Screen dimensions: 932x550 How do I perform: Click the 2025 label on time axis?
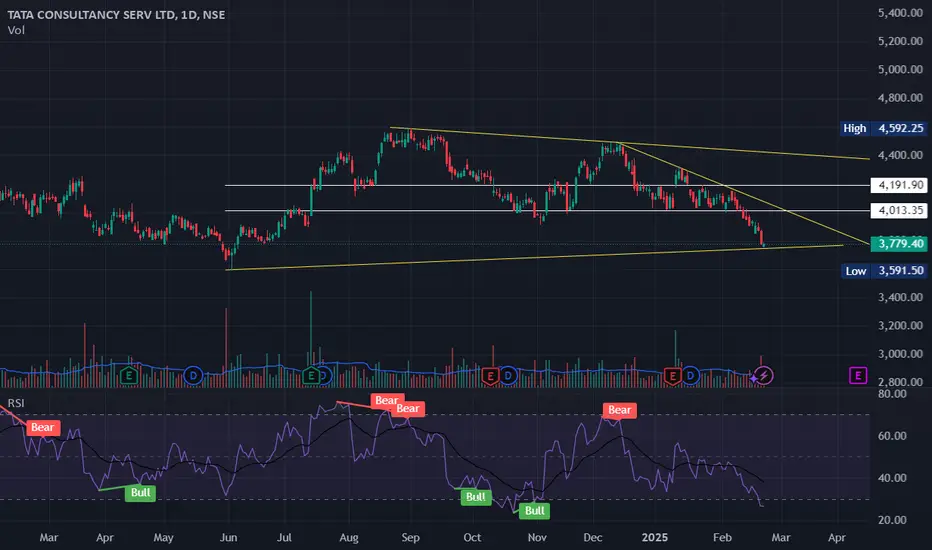click(655, 538)
